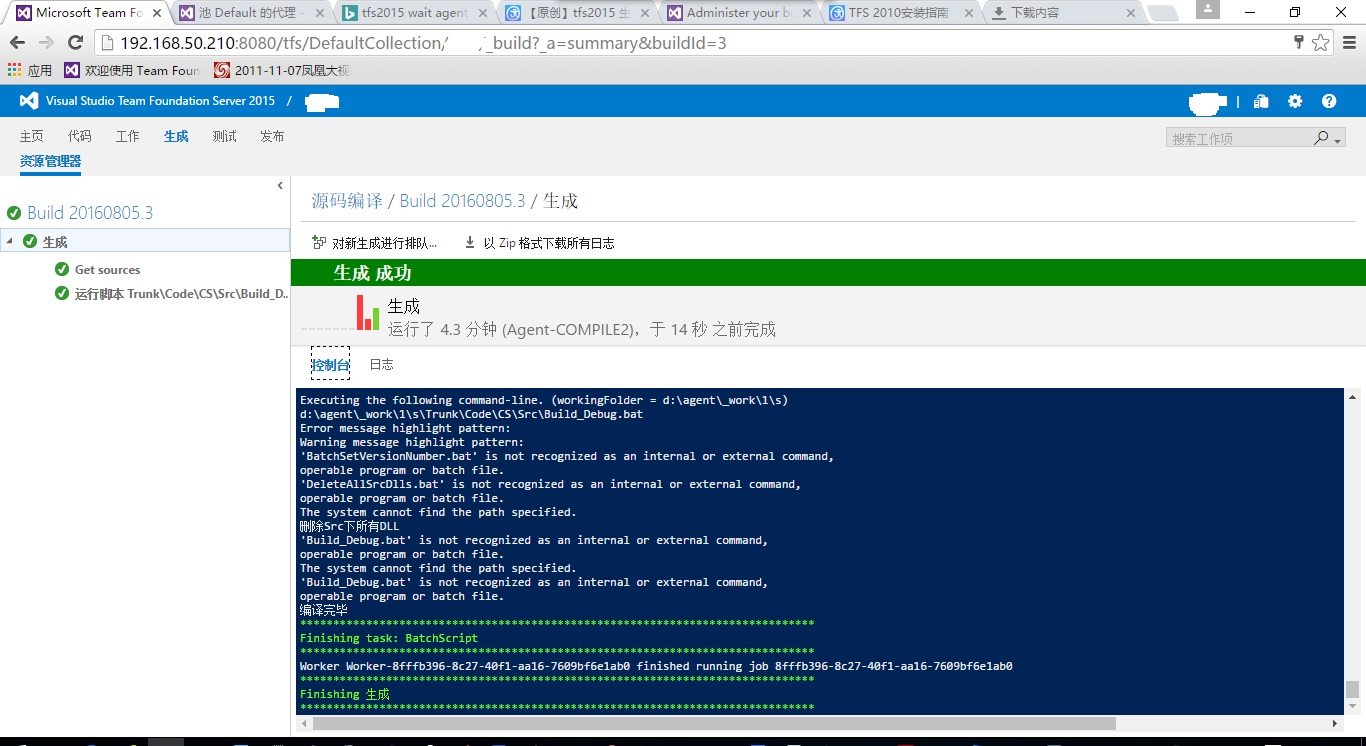Image resolution: width=1366 pixels, height=746 pixels.
Task: Open the 代码 hub menu
Action: (80, 136)
